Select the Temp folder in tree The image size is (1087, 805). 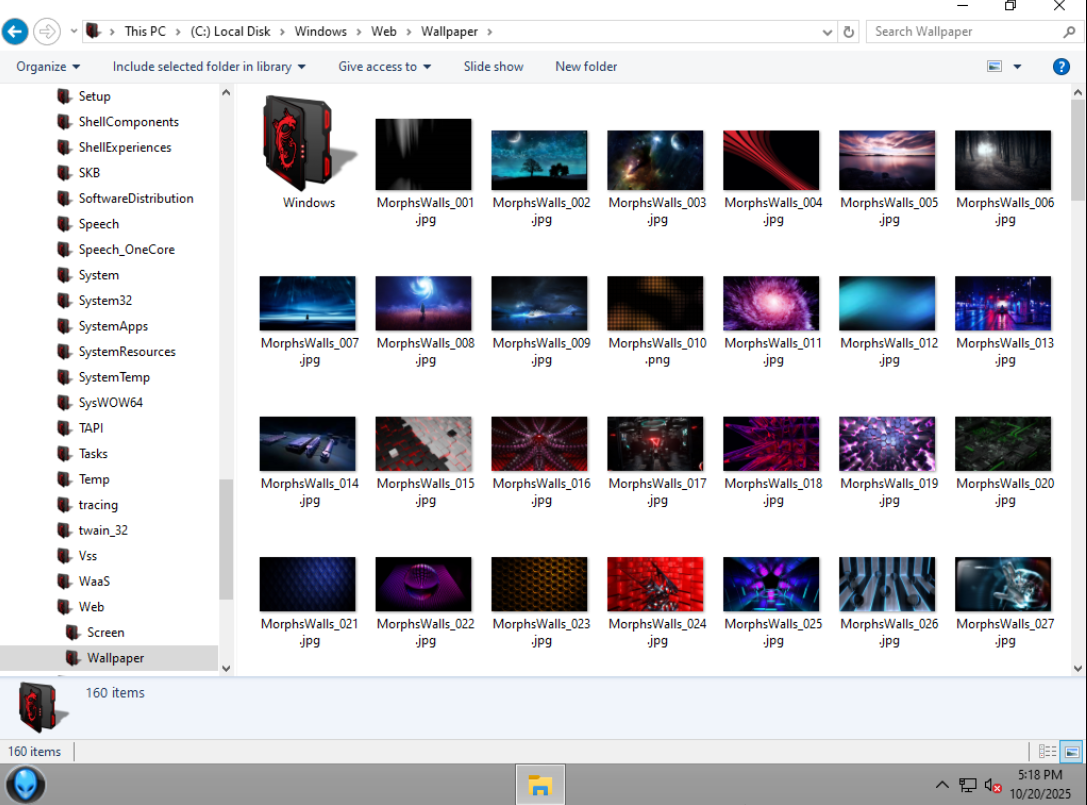point(94,479)
